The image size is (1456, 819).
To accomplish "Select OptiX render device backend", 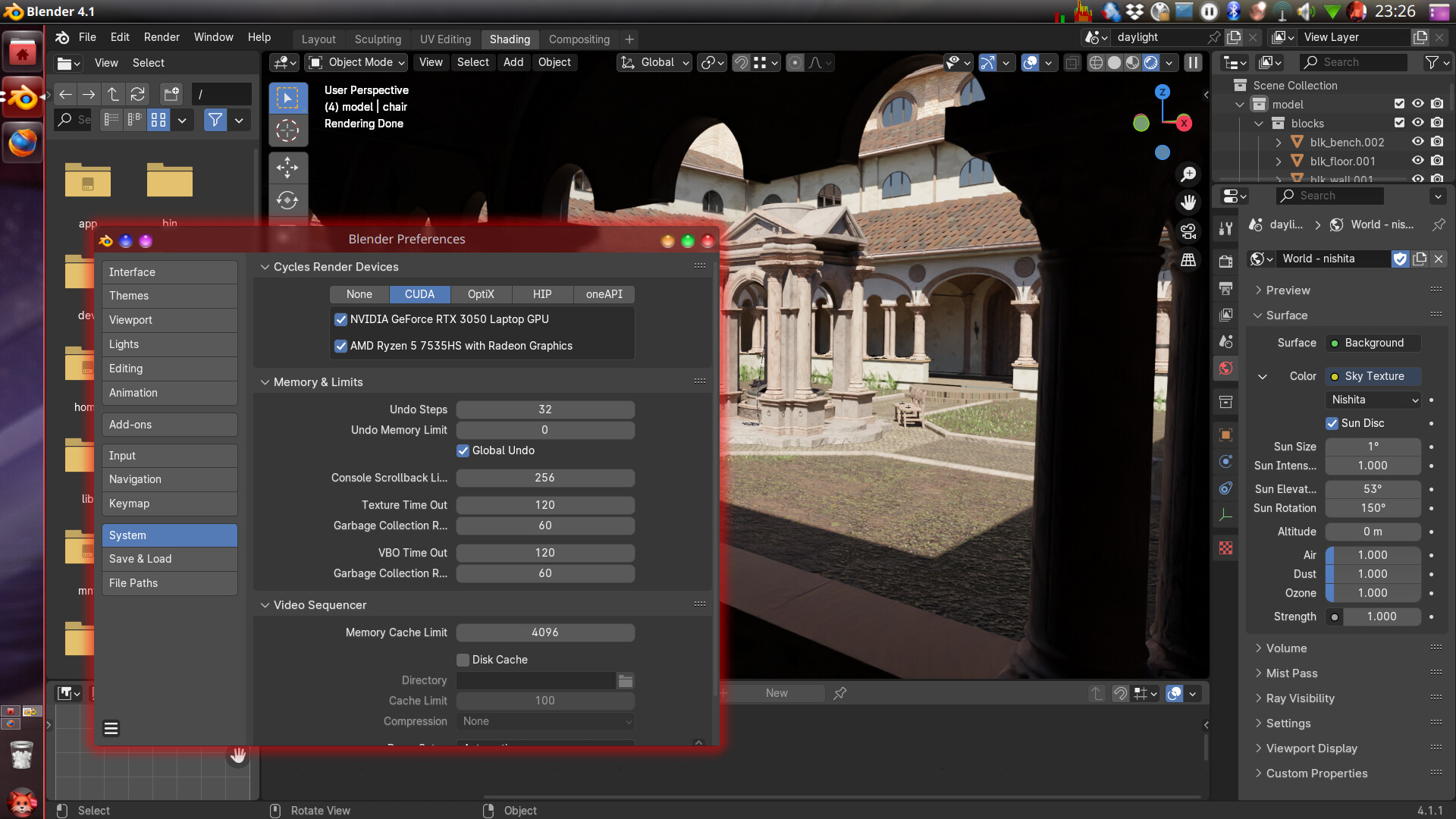I will (481, 294).
